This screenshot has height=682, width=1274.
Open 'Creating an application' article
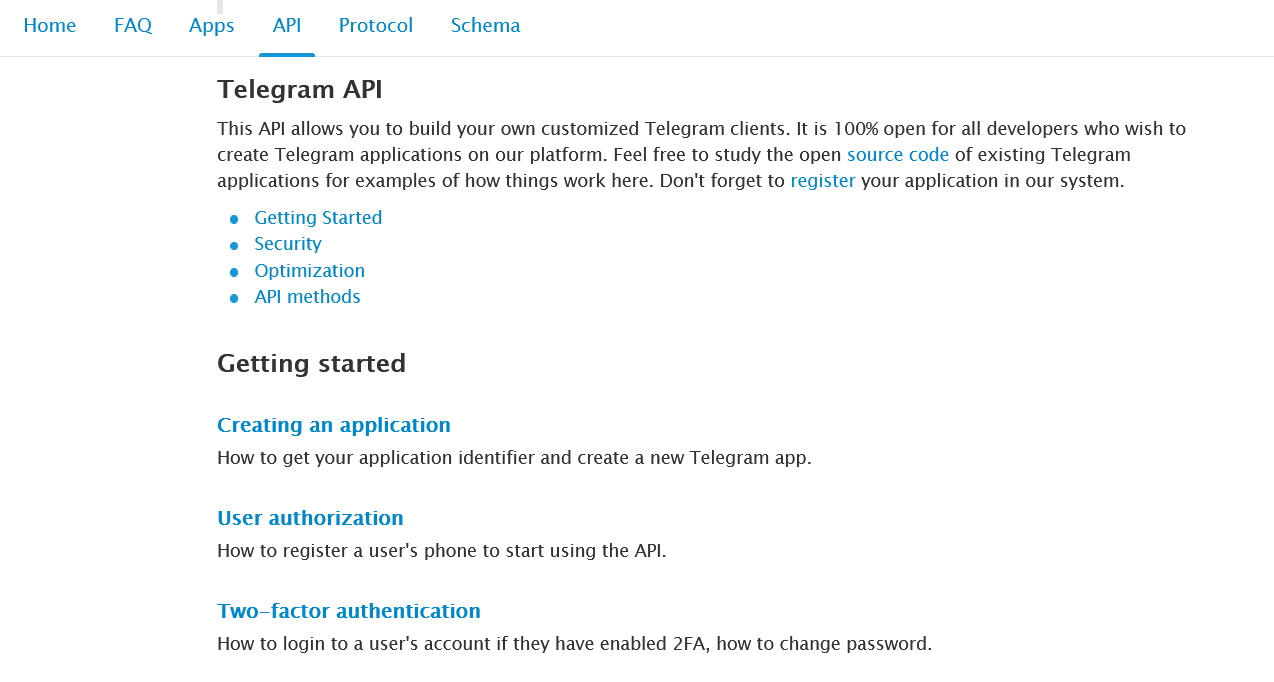pos(334,425)
